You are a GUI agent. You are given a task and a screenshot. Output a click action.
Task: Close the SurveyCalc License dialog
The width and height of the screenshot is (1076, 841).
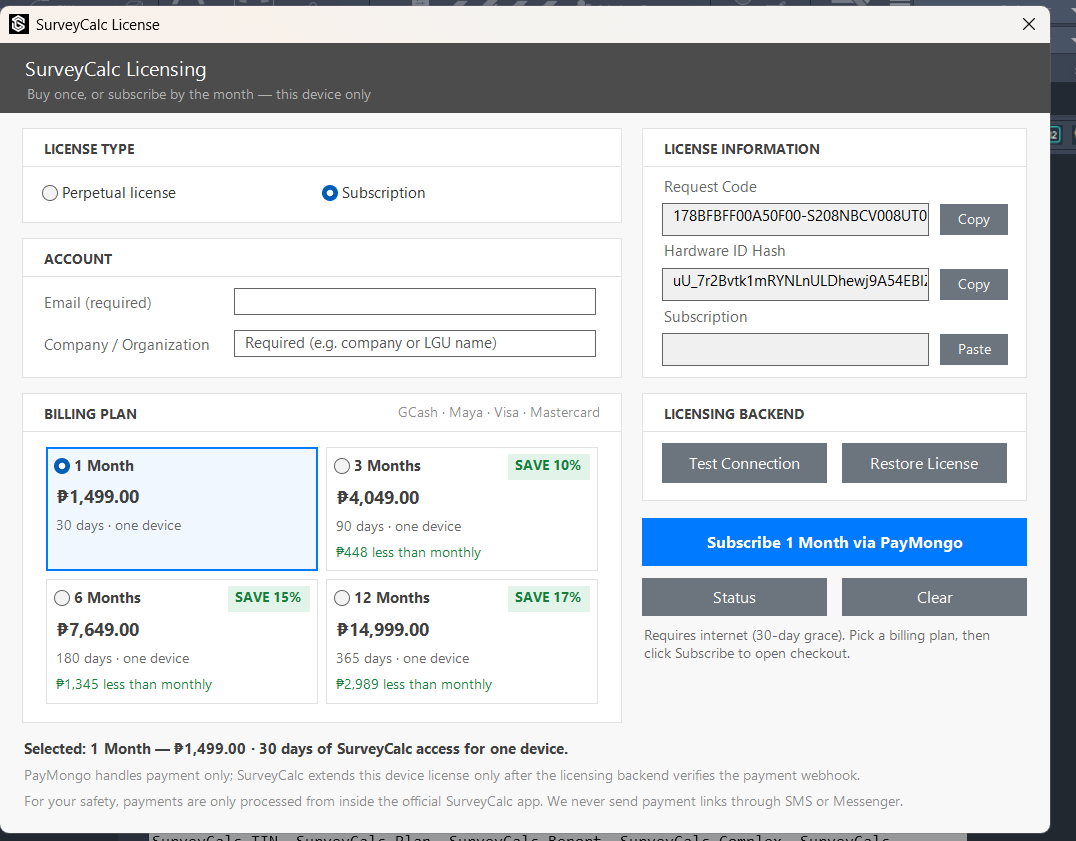1029,24
